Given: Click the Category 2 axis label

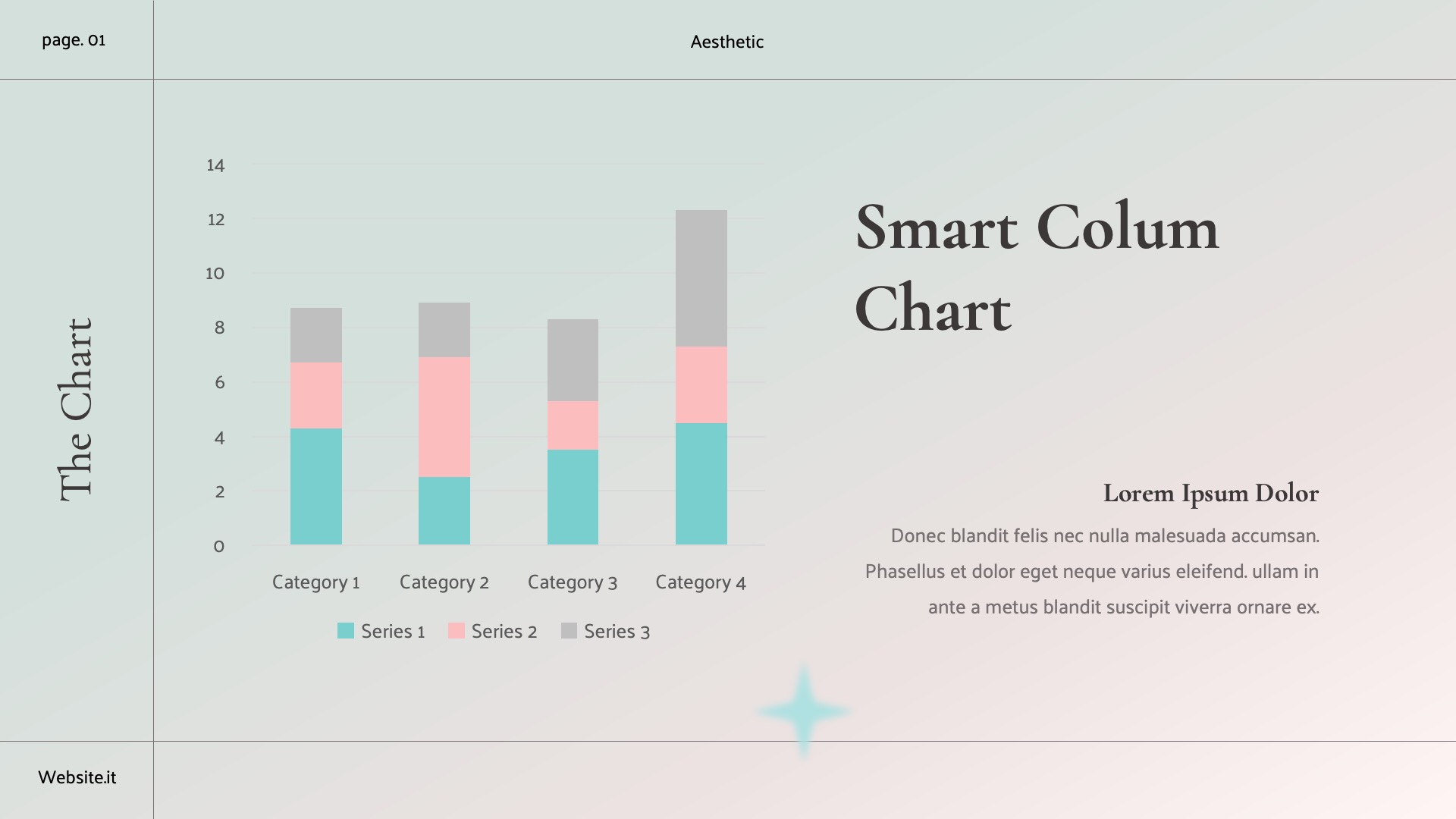Looking at the screenshot, I should point(444,582).
